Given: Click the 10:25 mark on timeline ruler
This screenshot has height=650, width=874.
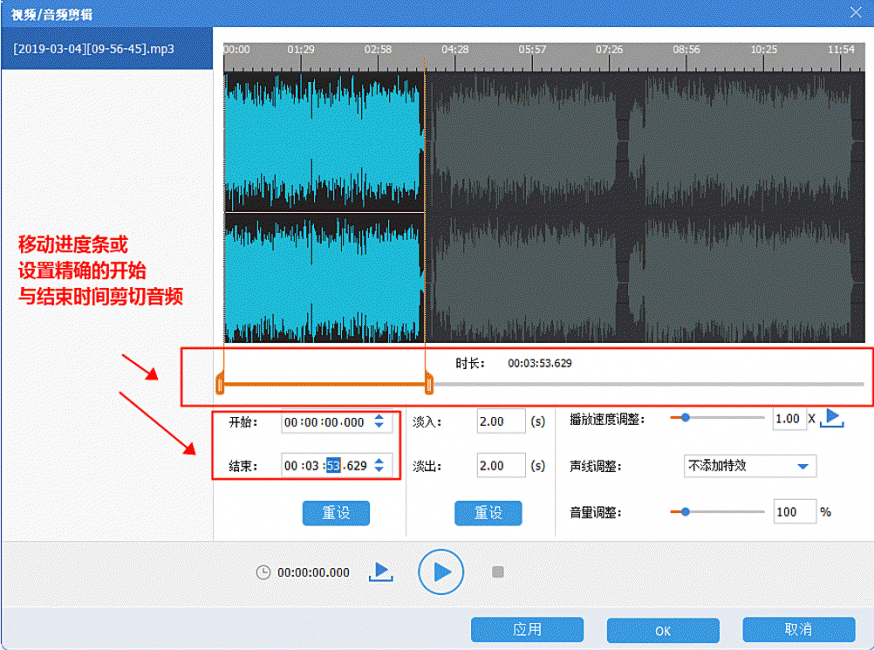Looking at the screenshot, I should tap(763, 50).
